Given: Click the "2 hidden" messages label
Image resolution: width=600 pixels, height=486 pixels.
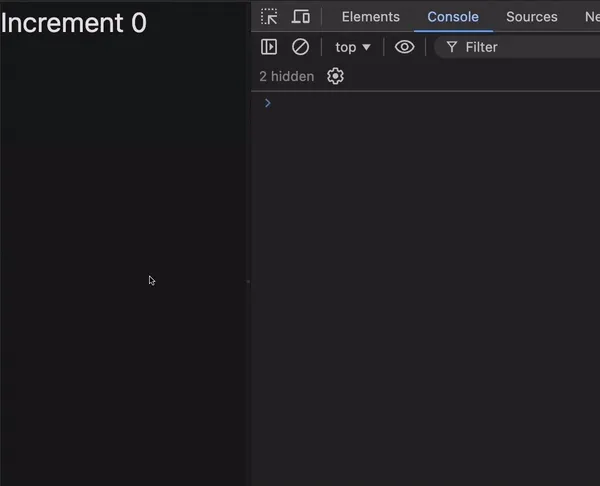Looking at the screenshot, I should click(286, 76).
